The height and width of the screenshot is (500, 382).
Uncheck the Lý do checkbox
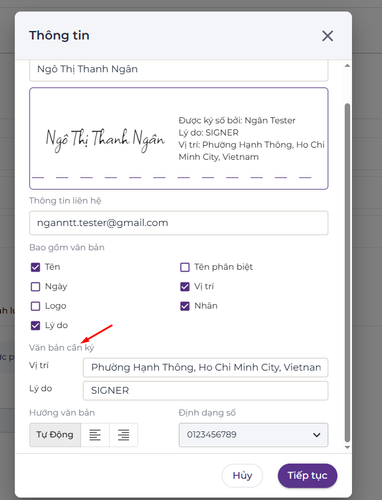pyautogui.click(x=35, y=326)
